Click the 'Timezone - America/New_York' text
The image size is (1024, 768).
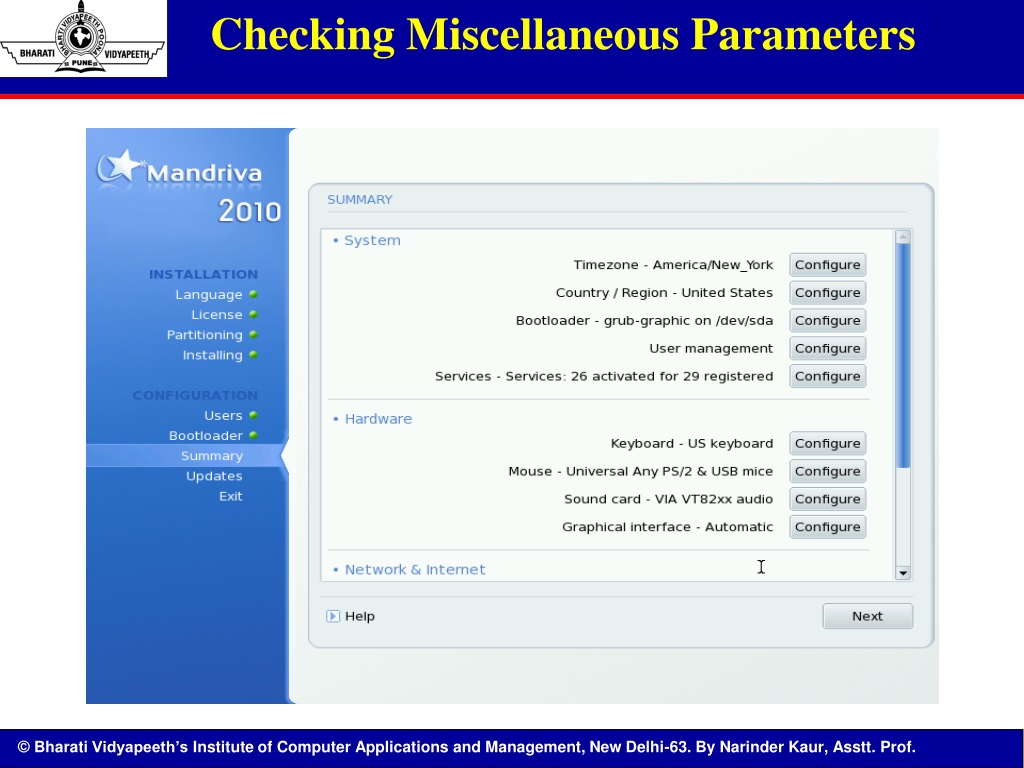tap(673, 264)
